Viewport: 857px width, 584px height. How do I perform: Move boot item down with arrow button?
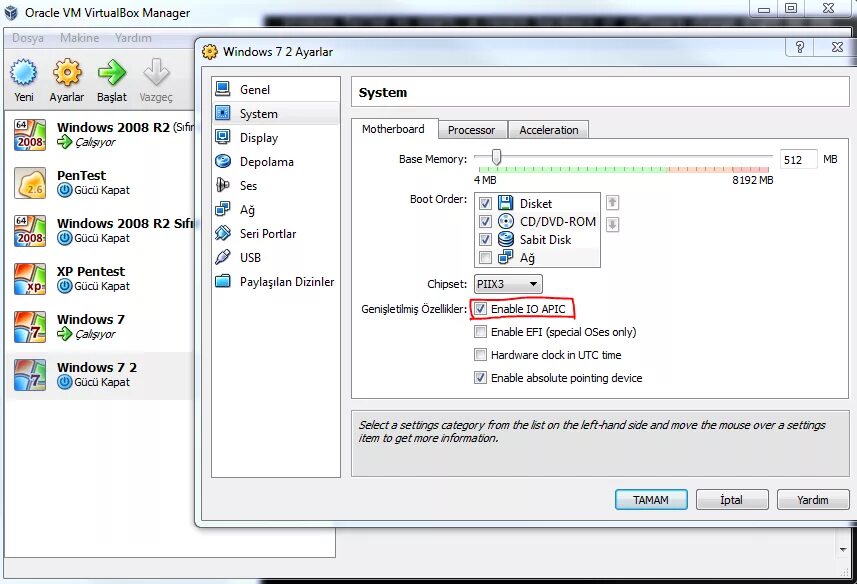tap(613, 225)
